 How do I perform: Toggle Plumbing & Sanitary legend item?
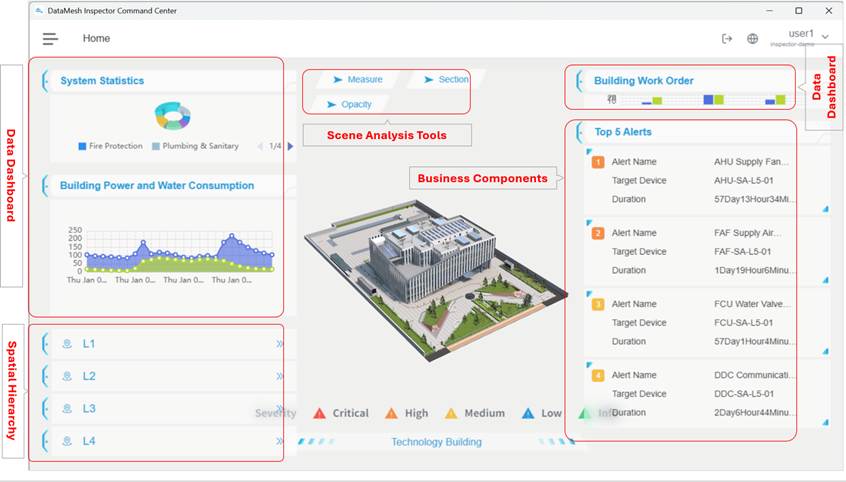point(195,146)
